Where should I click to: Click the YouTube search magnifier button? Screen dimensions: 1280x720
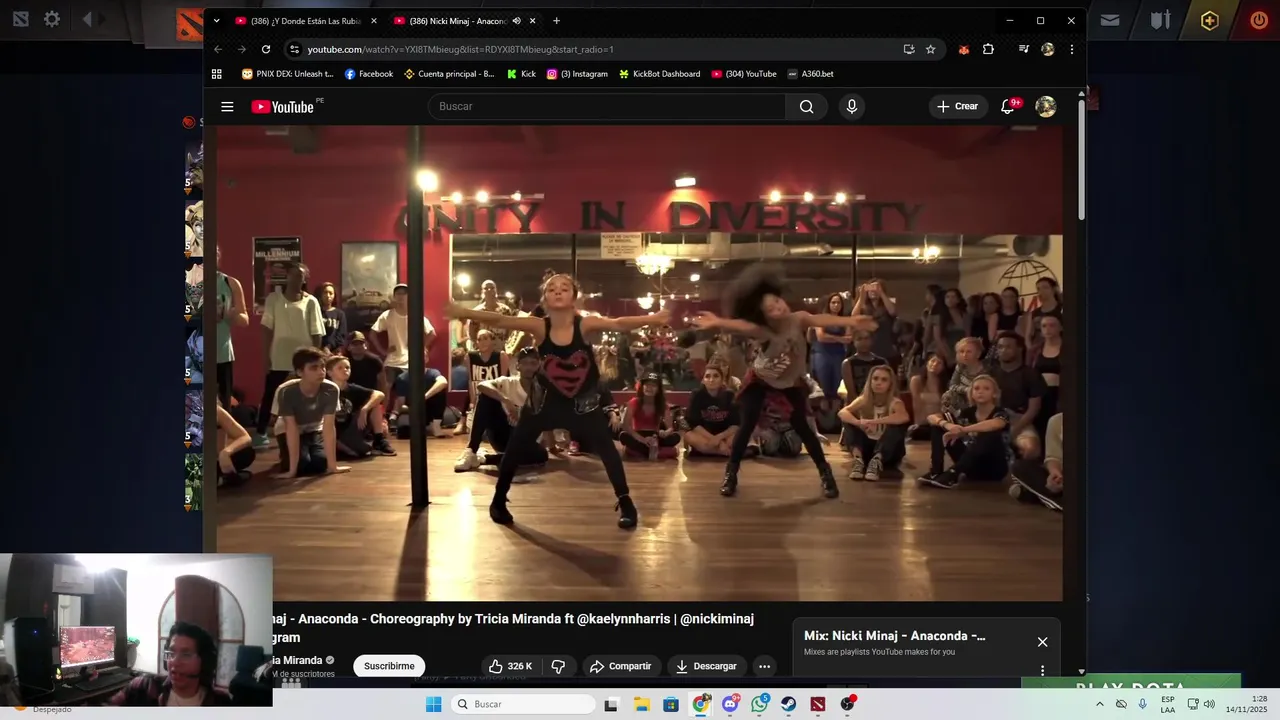806,107
